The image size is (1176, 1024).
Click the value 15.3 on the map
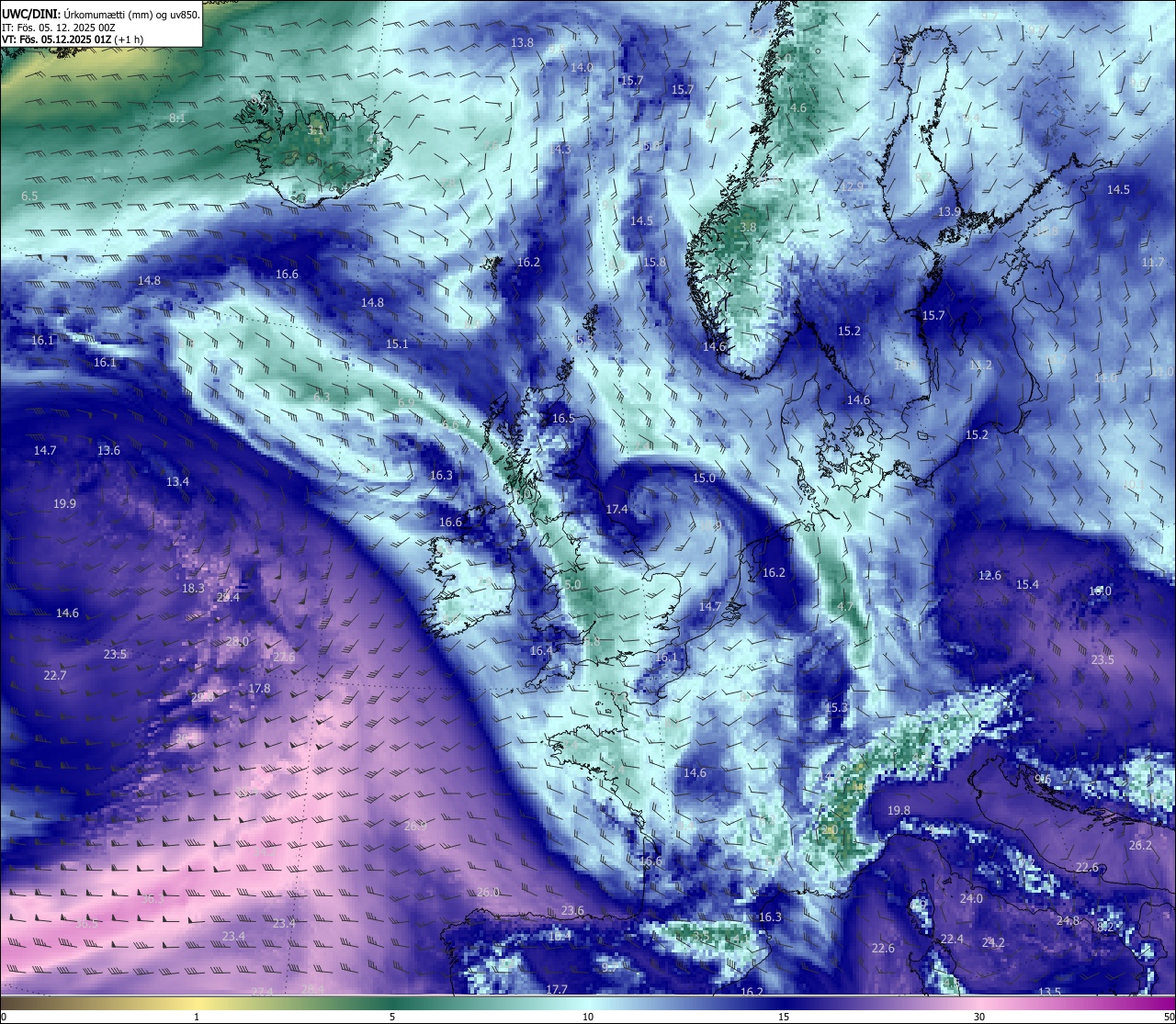point(836,708)
